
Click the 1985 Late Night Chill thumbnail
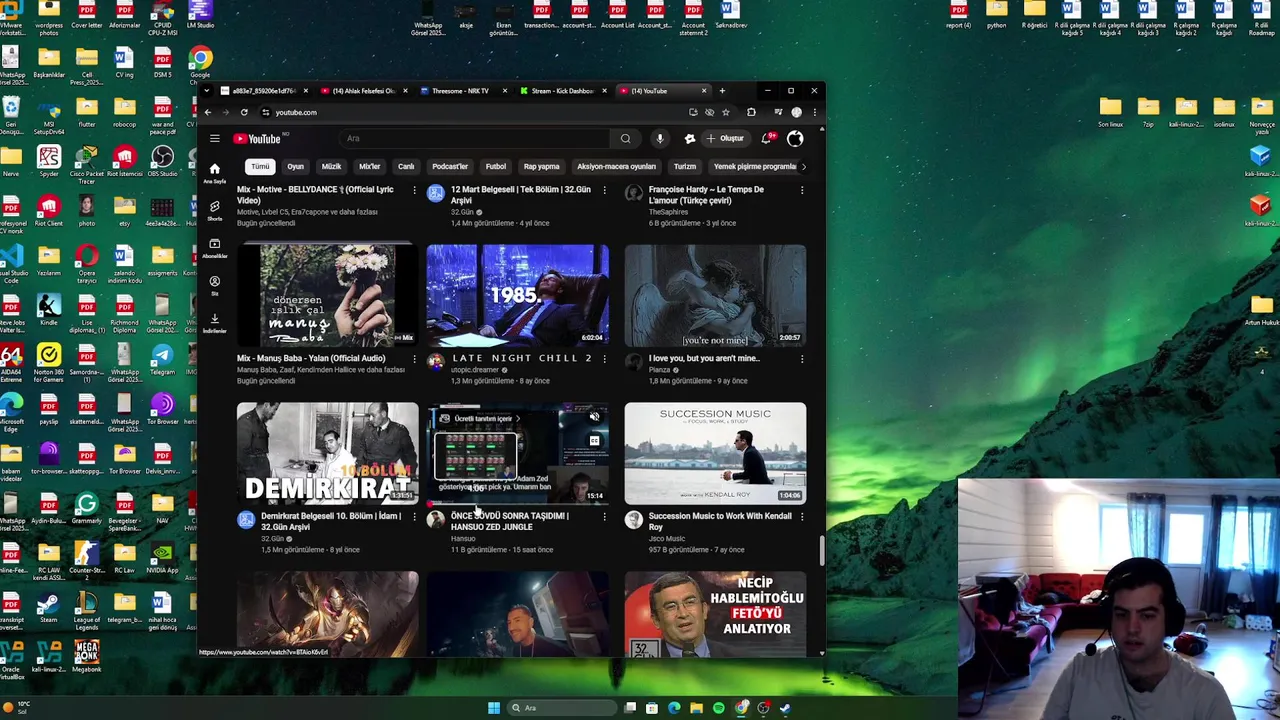(x=517, y=295)
